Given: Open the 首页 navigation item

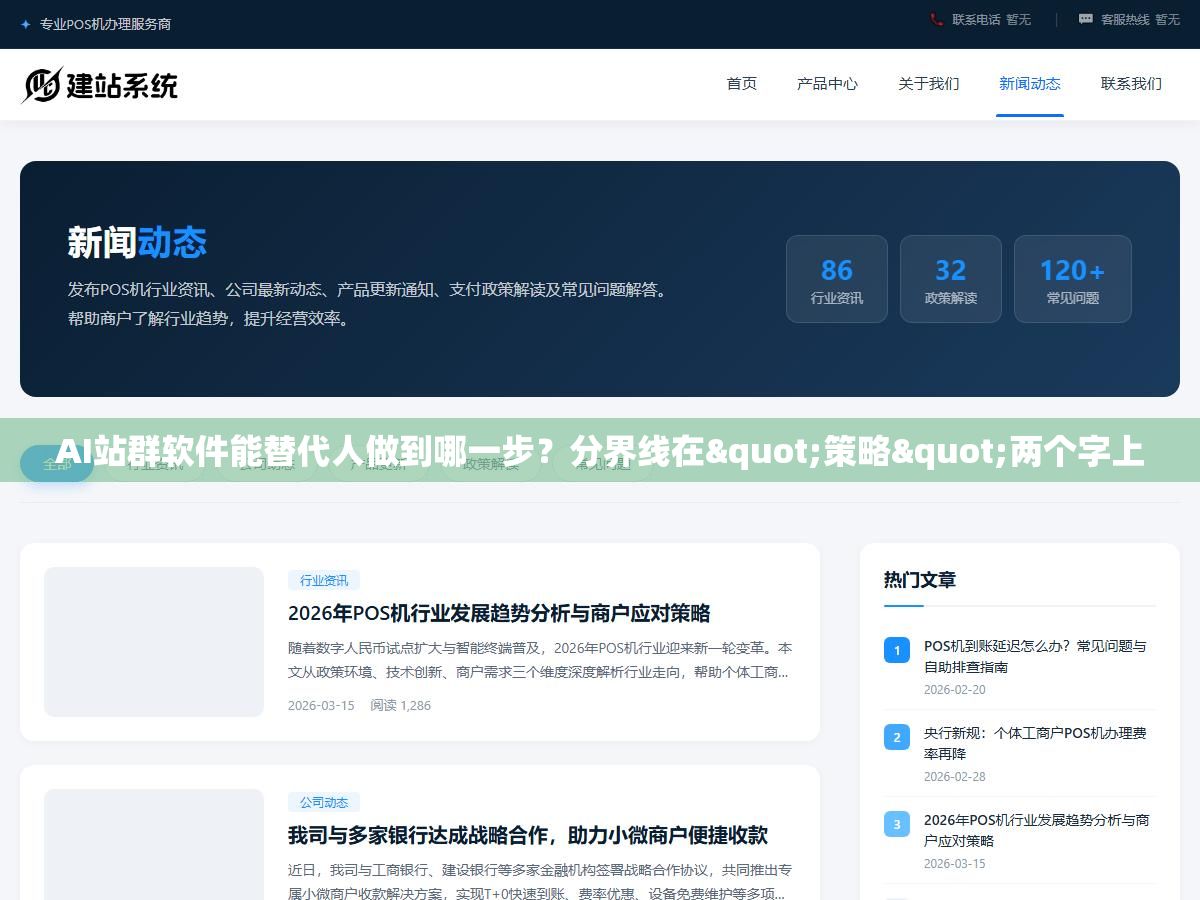Looking at the screenshot, I should click(742, 84).
